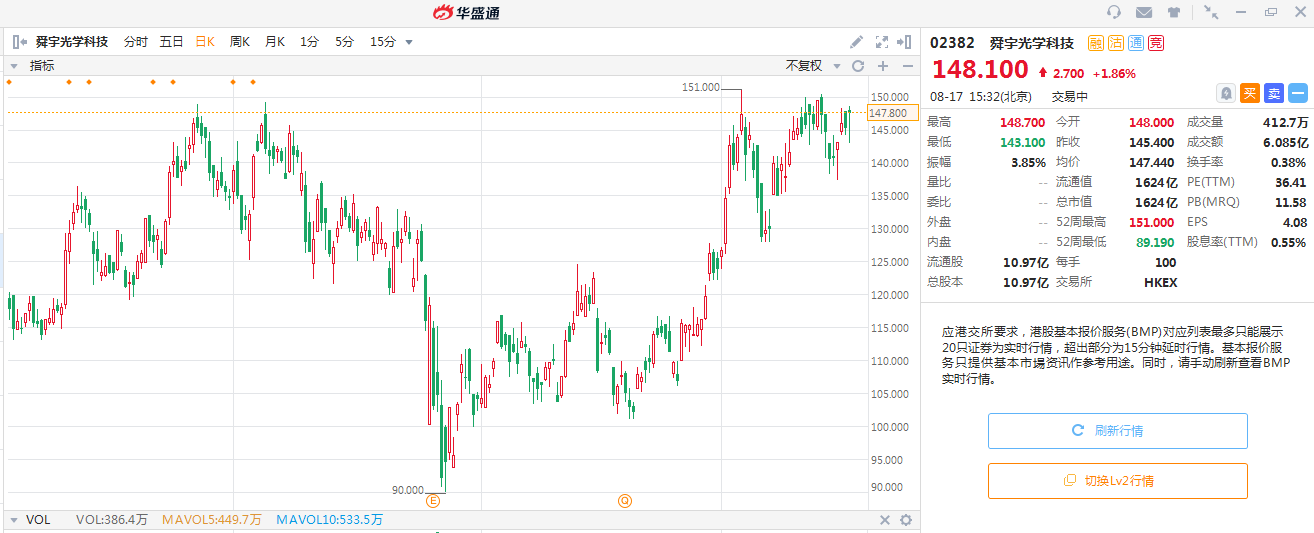Select the 日K daily candlestick tab
1314x533 pixels.
coord(205,42)
